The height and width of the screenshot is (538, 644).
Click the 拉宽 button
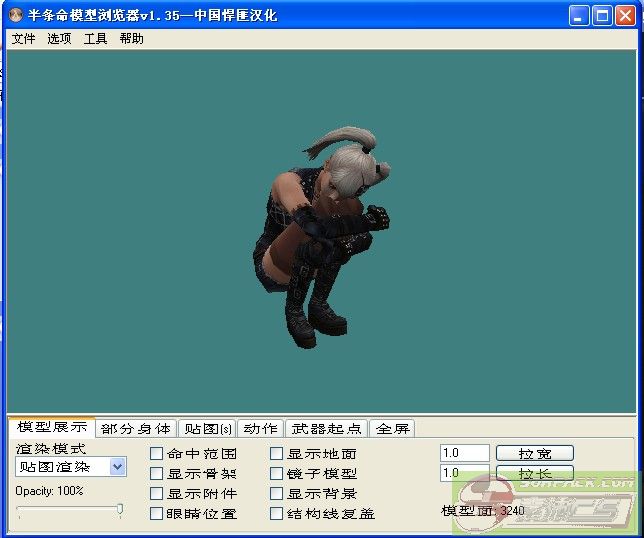[535, 453]
